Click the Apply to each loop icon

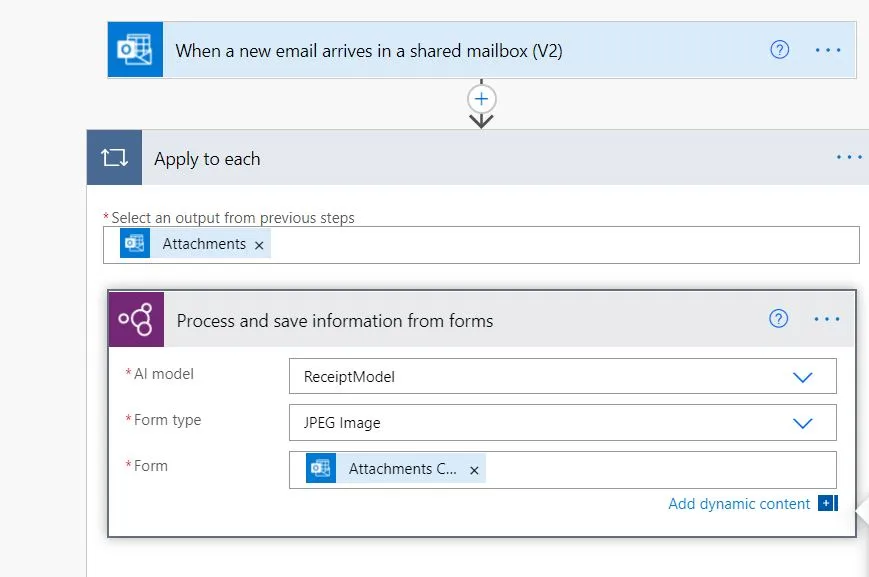115,157
